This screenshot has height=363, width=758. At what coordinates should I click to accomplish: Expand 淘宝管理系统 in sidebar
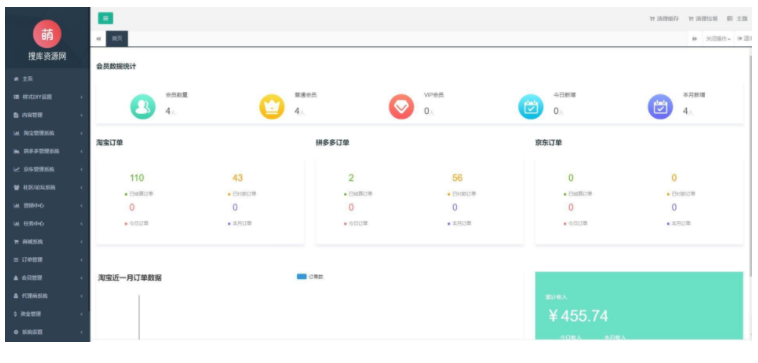pos(47,133)
